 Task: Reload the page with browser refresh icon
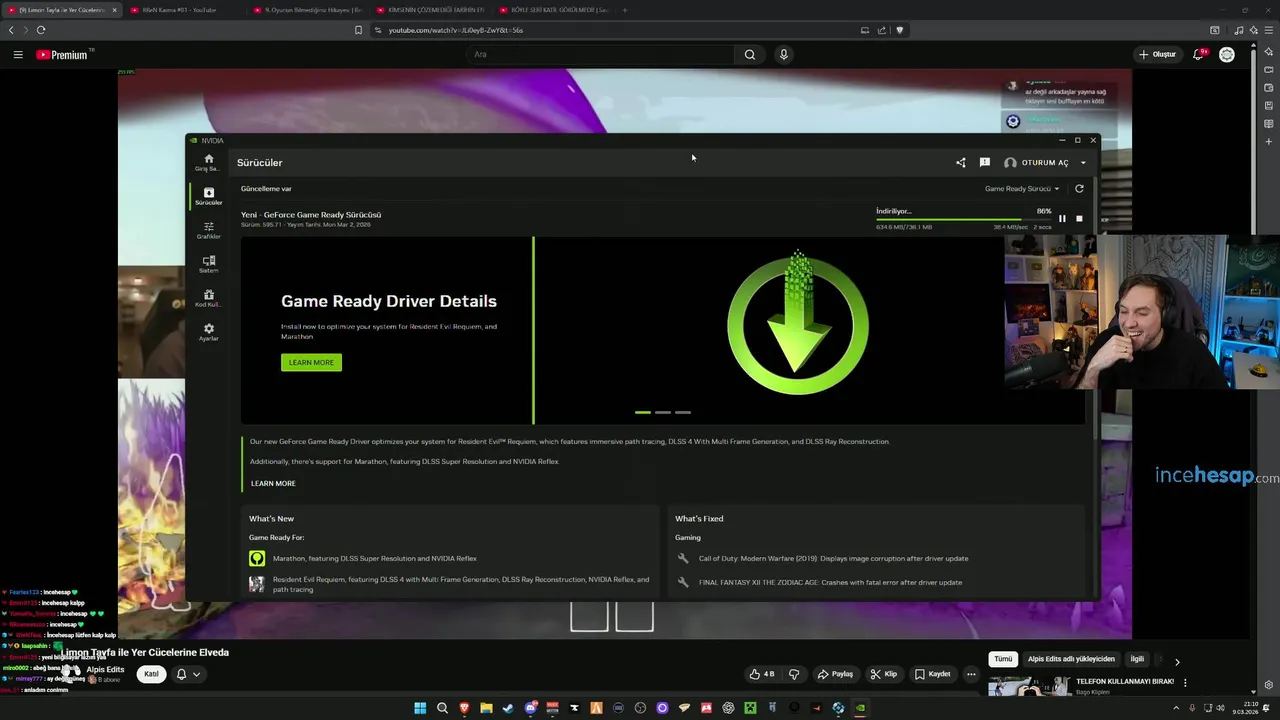click(41, 30)
